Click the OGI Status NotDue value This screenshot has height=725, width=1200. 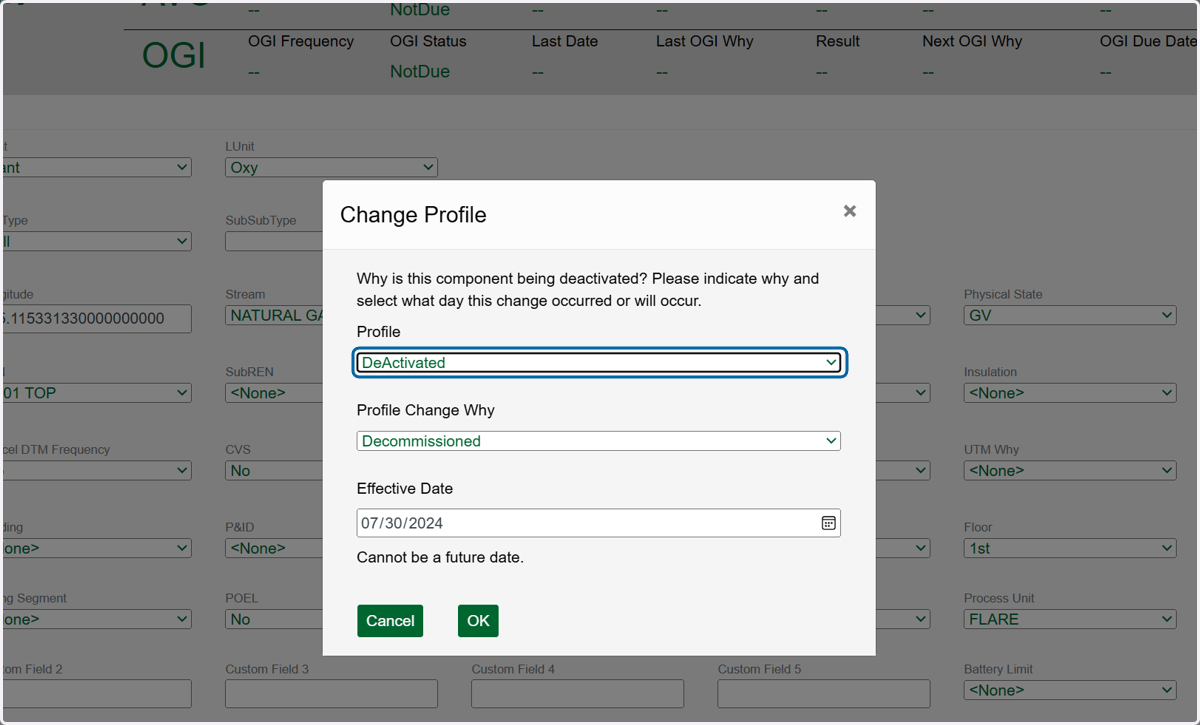coord(420,72)
